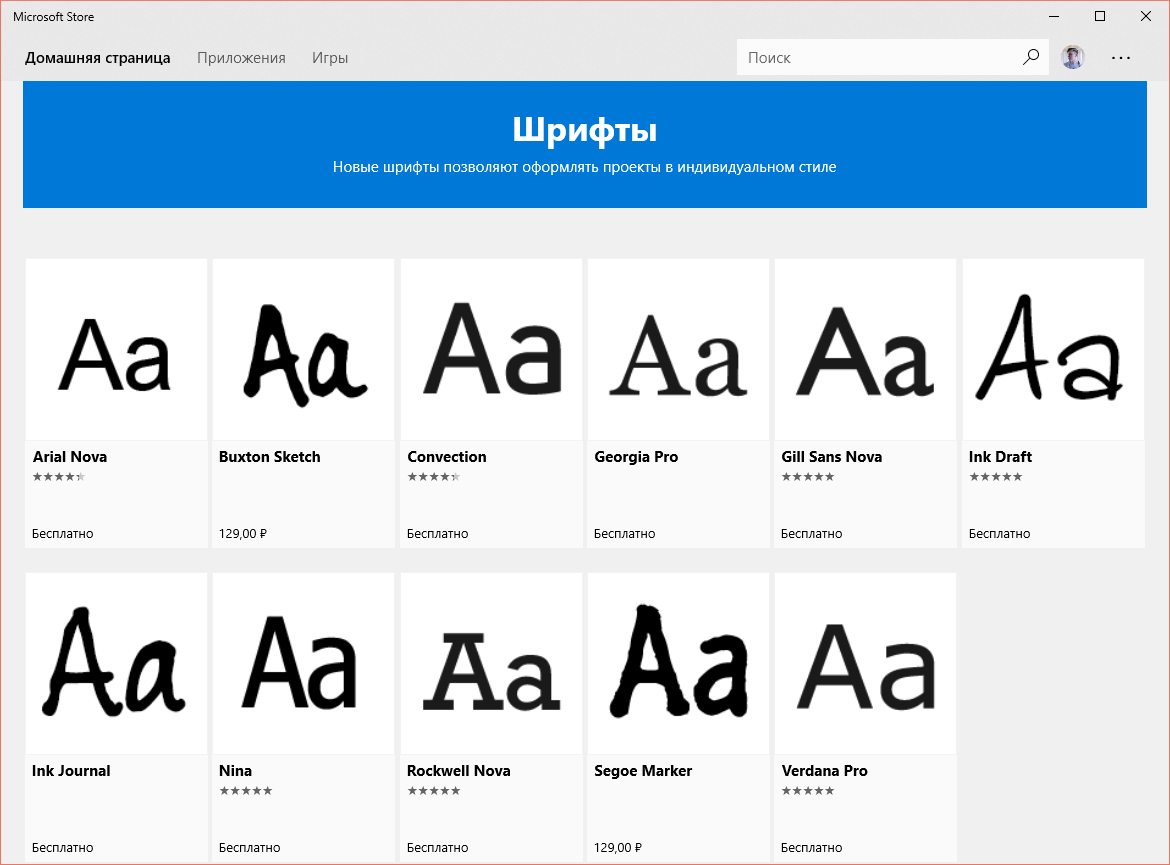Click the Verdana Pro font name
Viewport: 1170px width, 865px height.
[x=825, y=771]
